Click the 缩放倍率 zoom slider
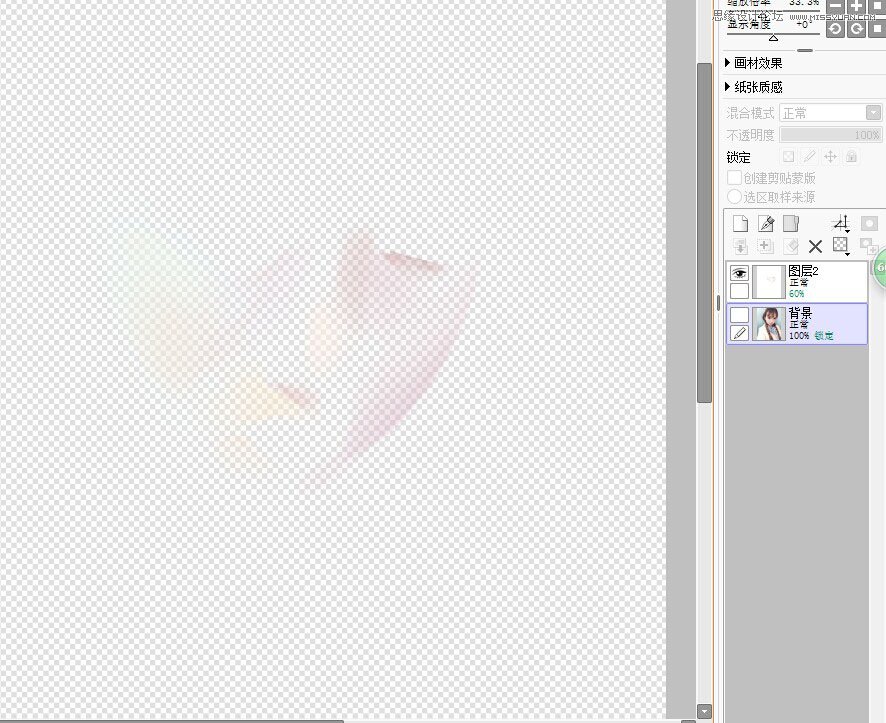 (x=773, y=11)
